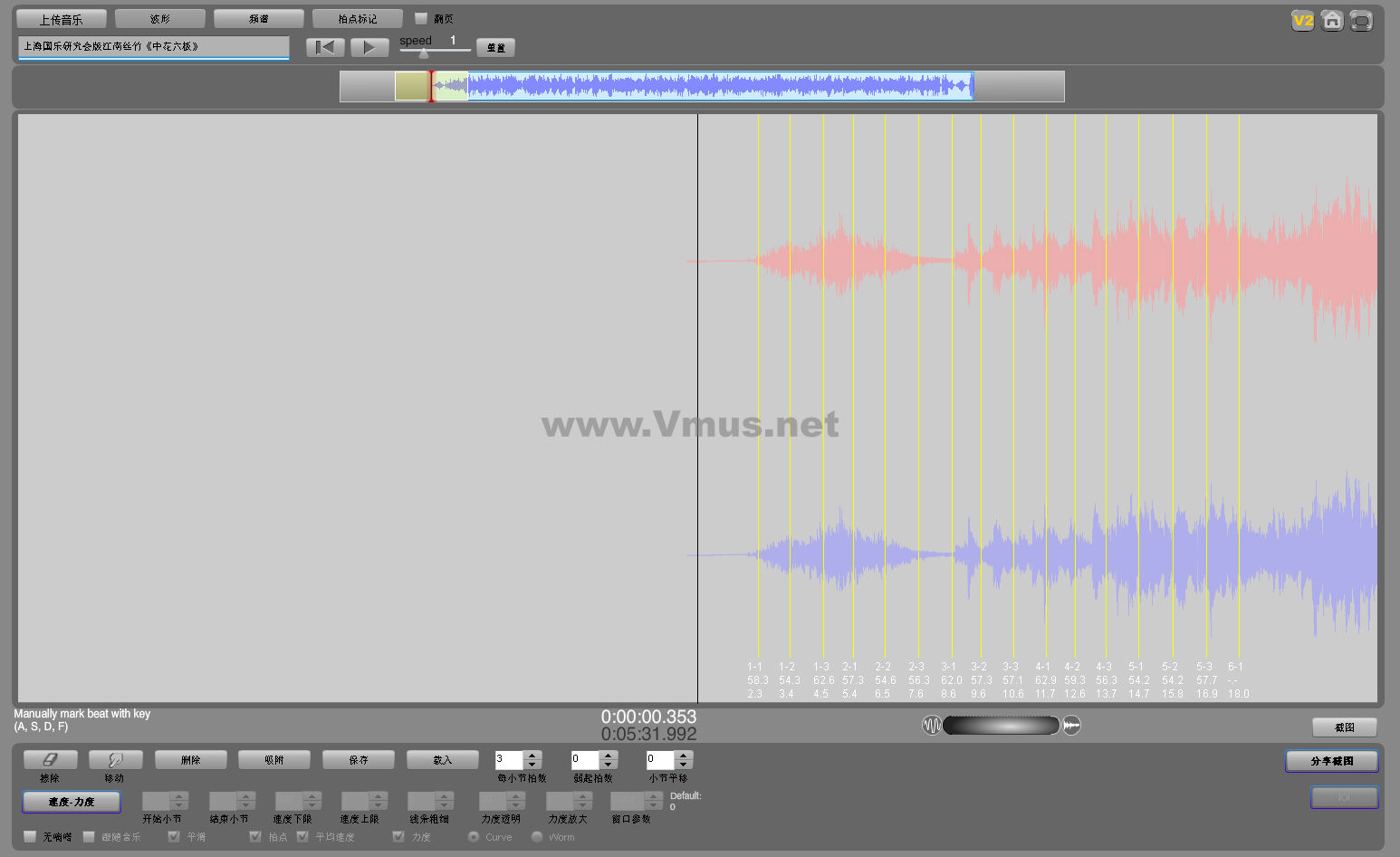Select the eraser (擦除) tool

[50, 760]
